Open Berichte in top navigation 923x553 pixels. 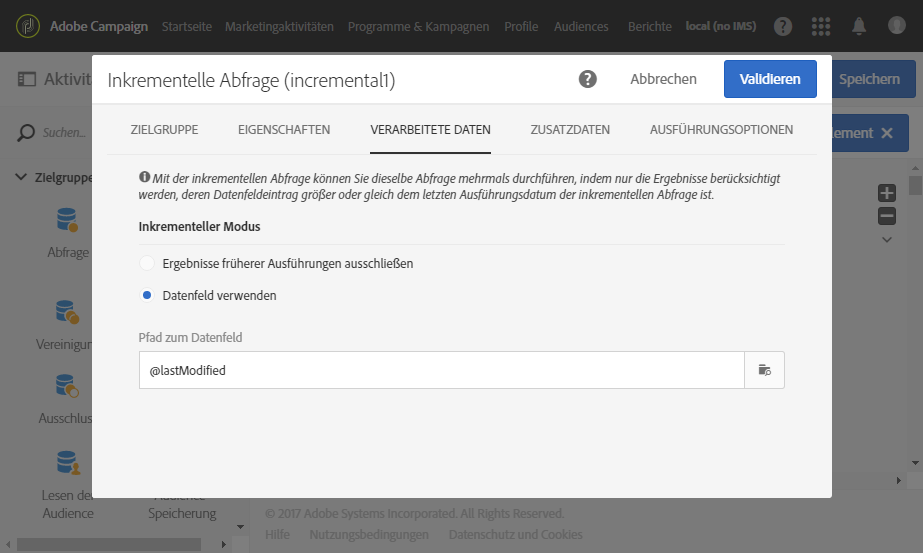(x=649, y=27)
